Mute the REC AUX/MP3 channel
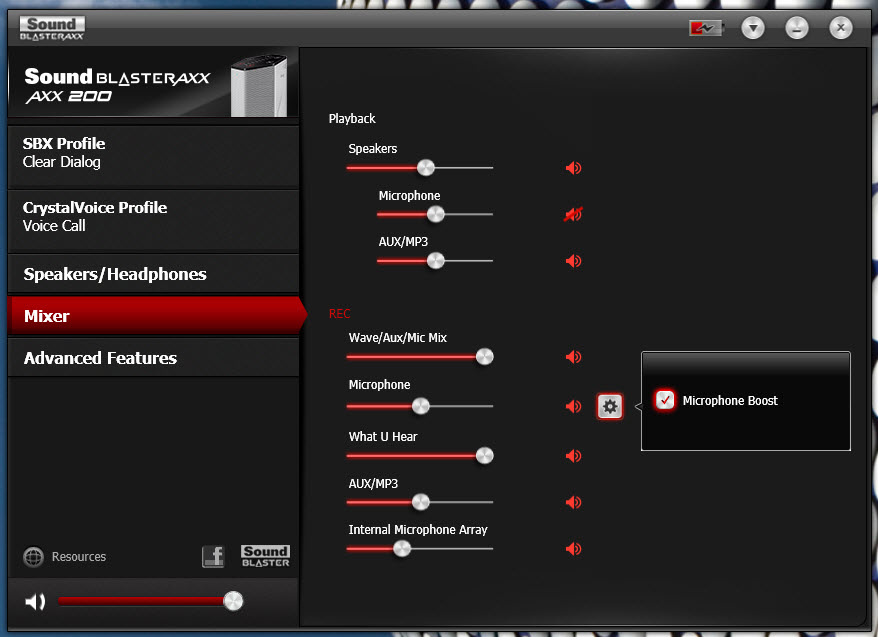878x637 pixels. (x=573, y=502)
